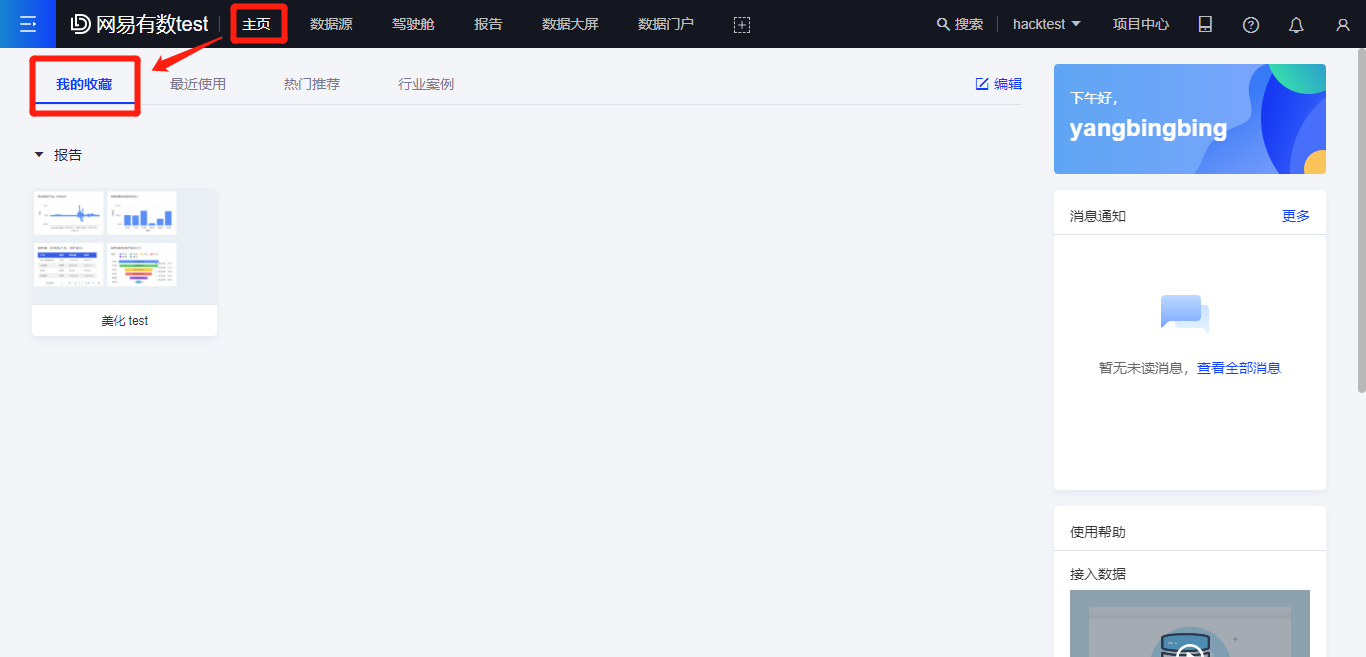The height and width of the screenshot is (657, 1366).
Task: Click the 消息通知 heading
Action: (1098, 216)
